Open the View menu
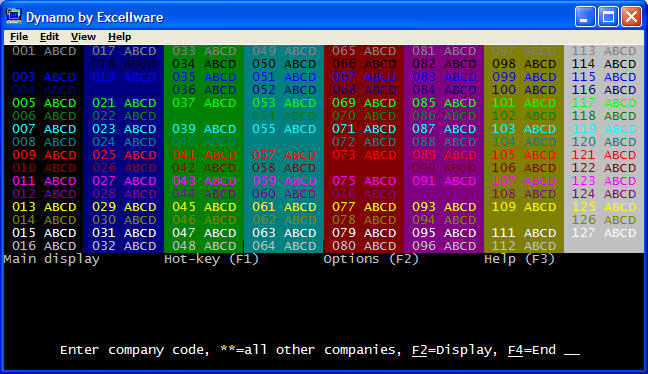Viewport: 648px width, 374px height. tap(83, 37)
